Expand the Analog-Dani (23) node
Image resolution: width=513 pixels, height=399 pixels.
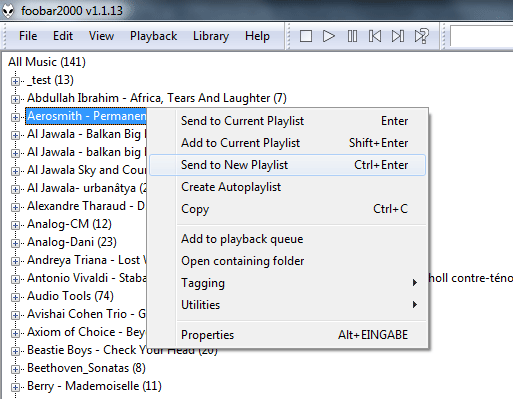[x=15, y=243]
